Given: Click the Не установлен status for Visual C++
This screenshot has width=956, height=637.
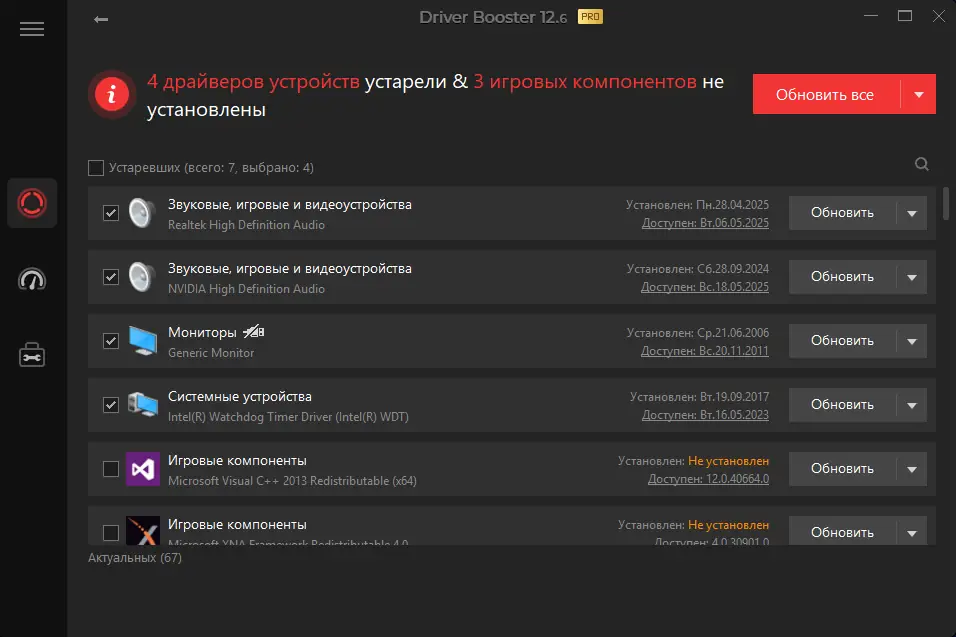Looking at the screenshot, I should [x=728, y=461].
